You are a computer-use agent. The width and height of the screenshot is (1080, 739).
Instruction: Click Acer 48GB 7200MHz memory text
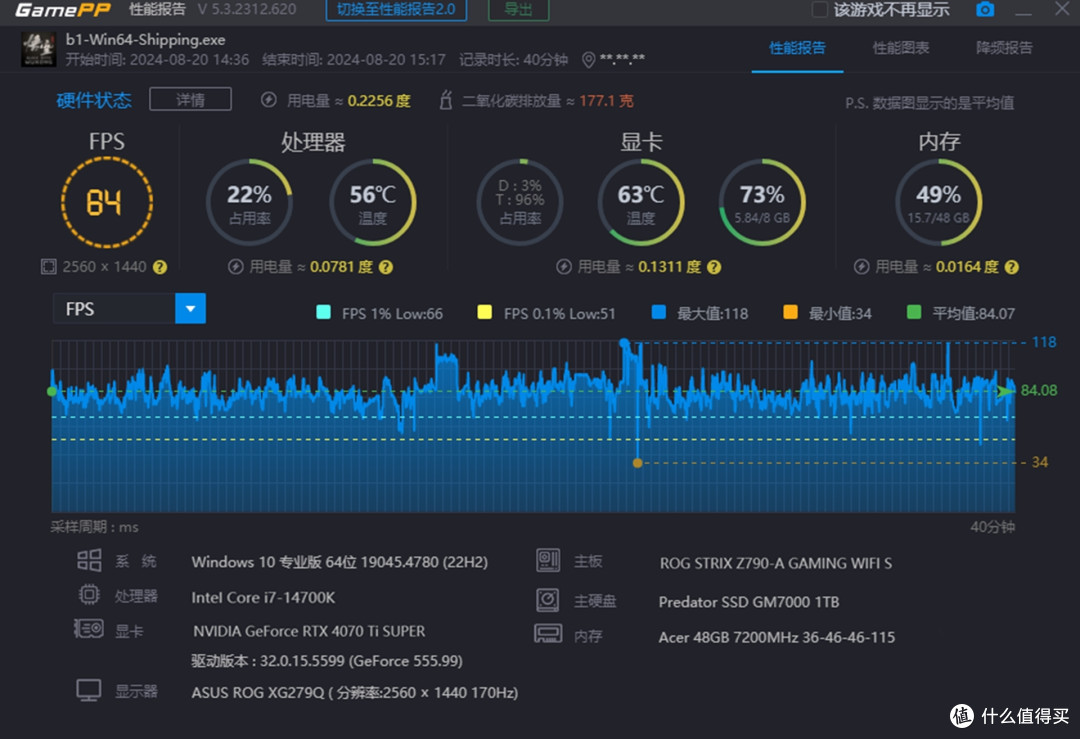click(x=777, y=637)
